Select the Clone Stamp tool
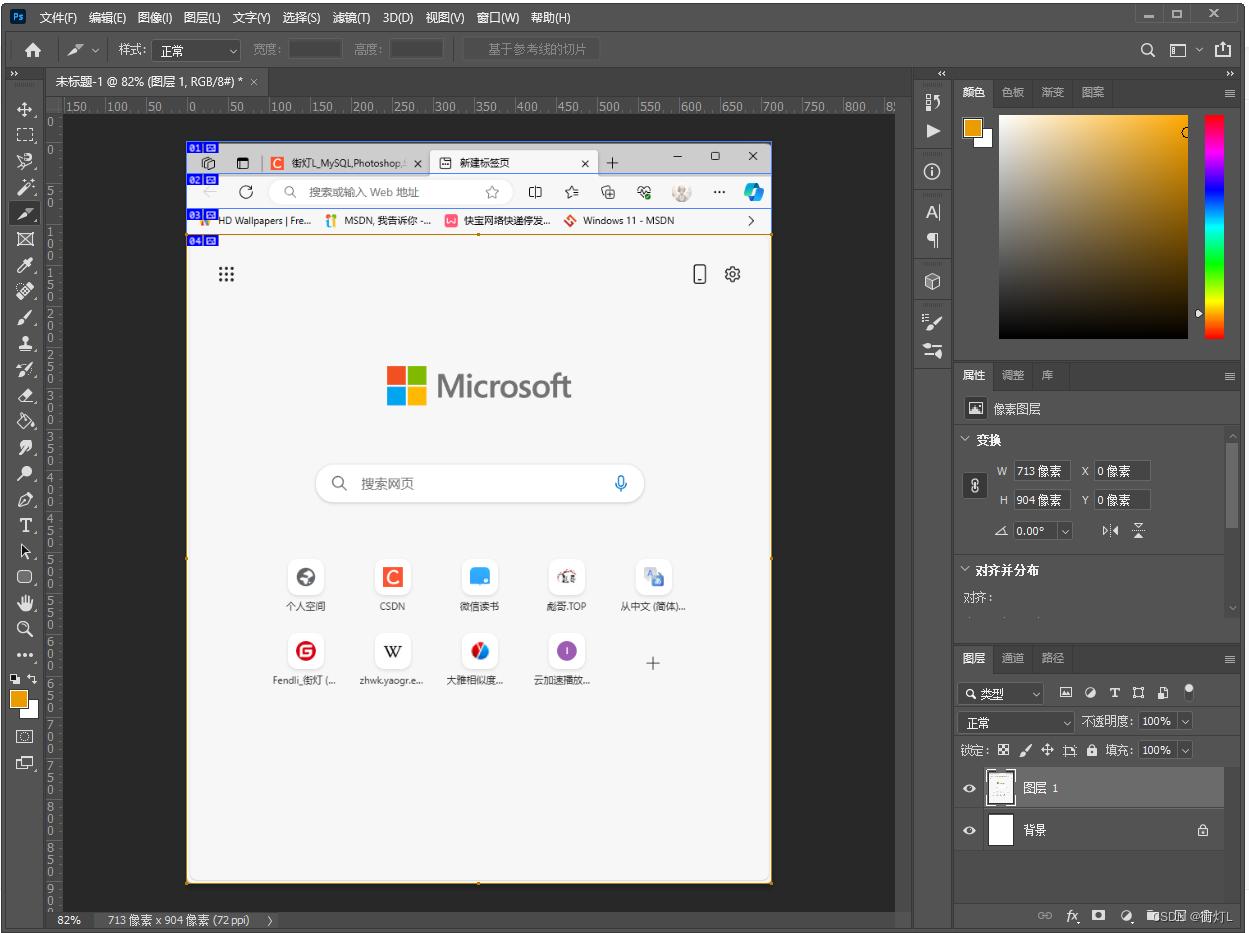 (x=25, y=343)
